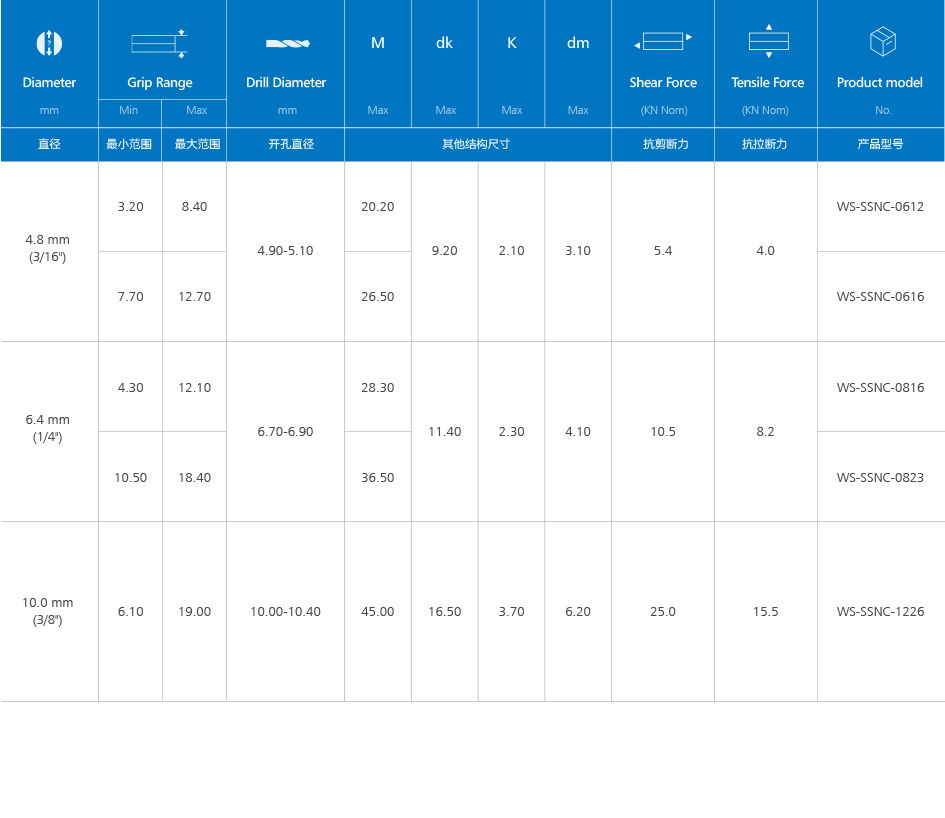Click the 25.0 shear force value
This screenshot has width=945, height=818.
click(x=662, y=612)
